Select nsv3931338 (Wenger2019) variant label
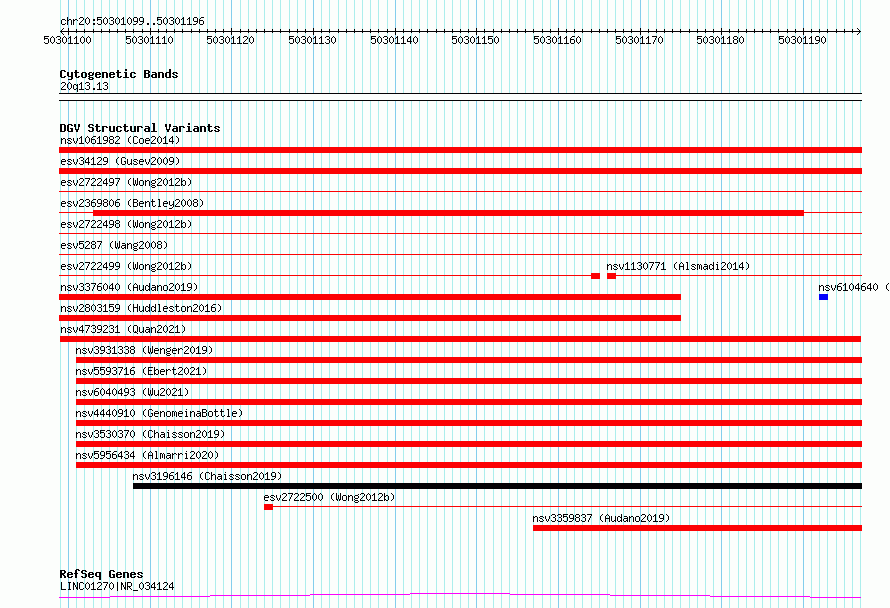The image size is (890, 608). point(144,350)
